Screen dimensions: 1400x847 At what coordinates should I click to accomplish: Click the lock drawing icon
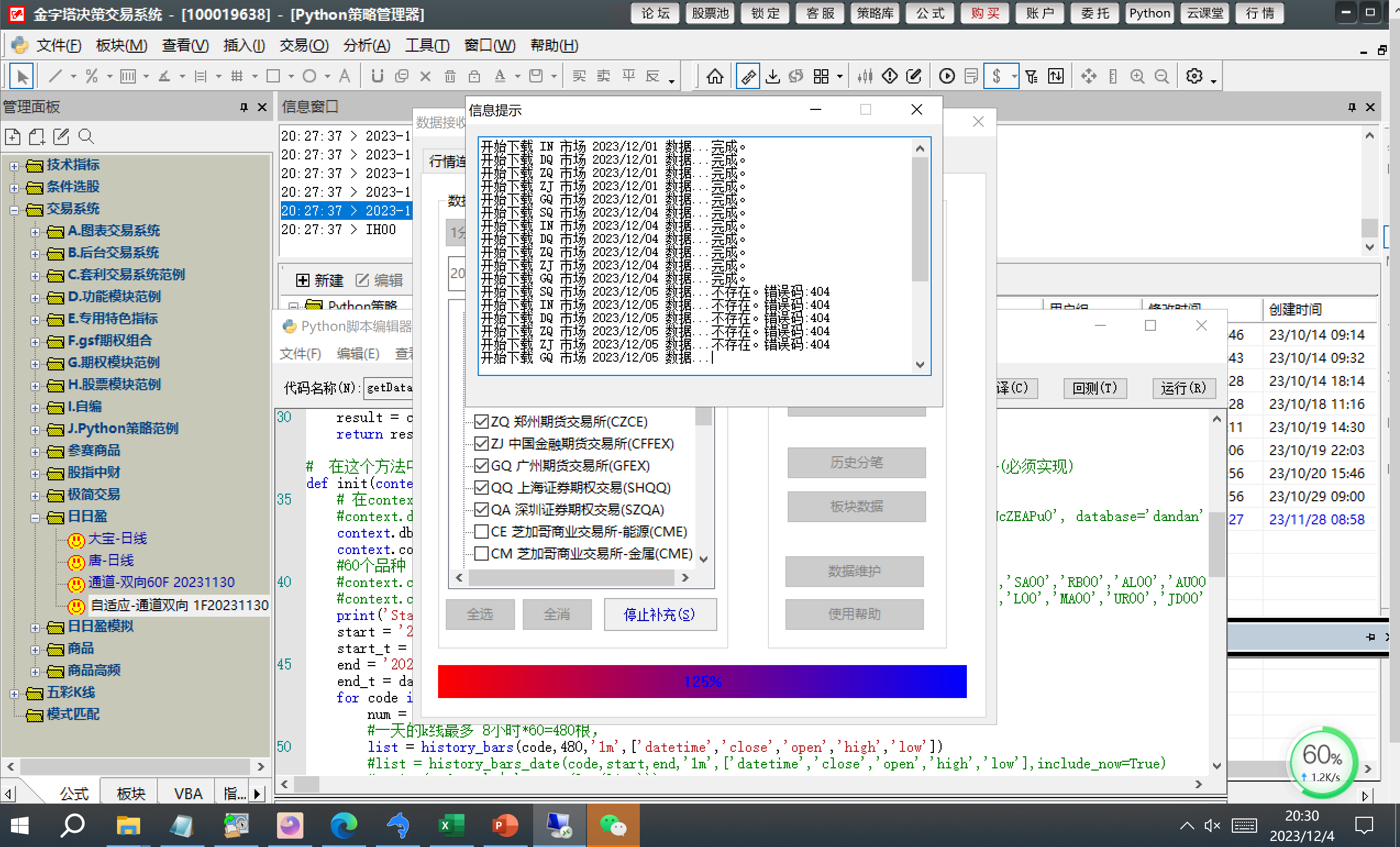coord(474,76)
